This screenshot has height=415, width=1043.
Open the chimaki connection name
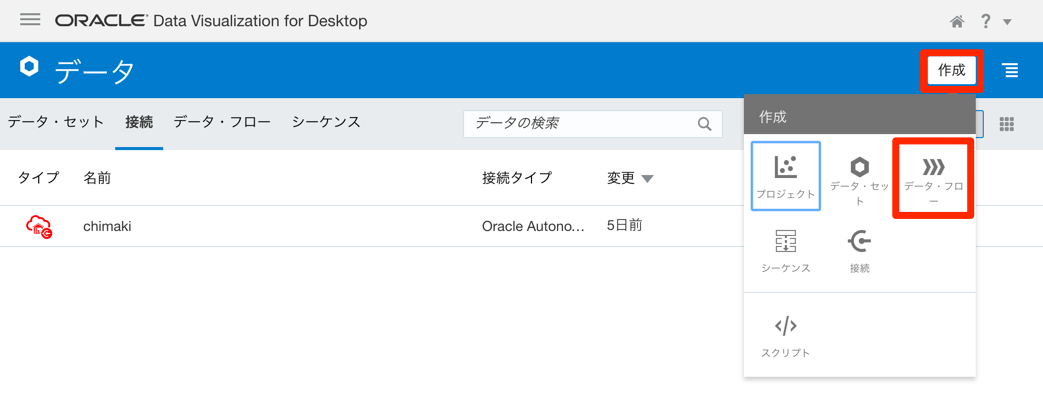[107, 226]
